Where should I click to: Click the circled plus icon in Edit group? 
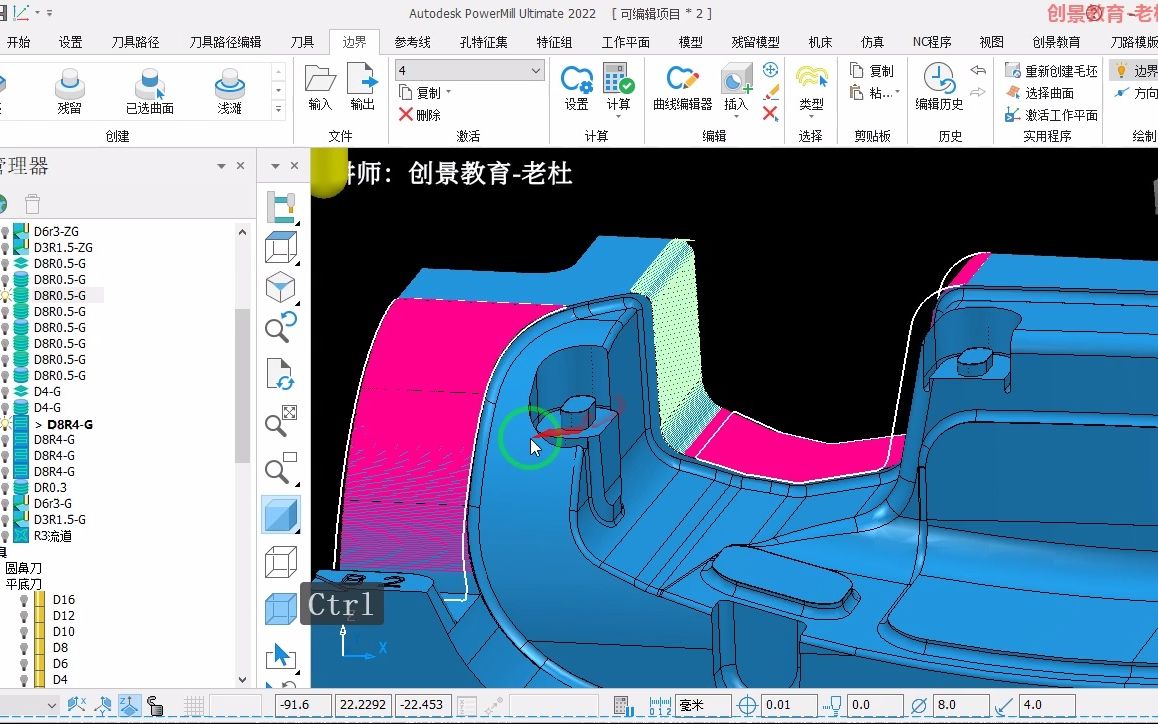pos(770,70)
